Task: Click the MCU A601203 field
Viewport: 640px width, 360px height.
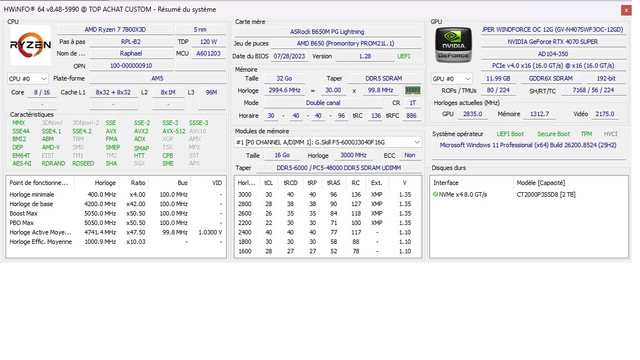Action: tap(208, 53)
